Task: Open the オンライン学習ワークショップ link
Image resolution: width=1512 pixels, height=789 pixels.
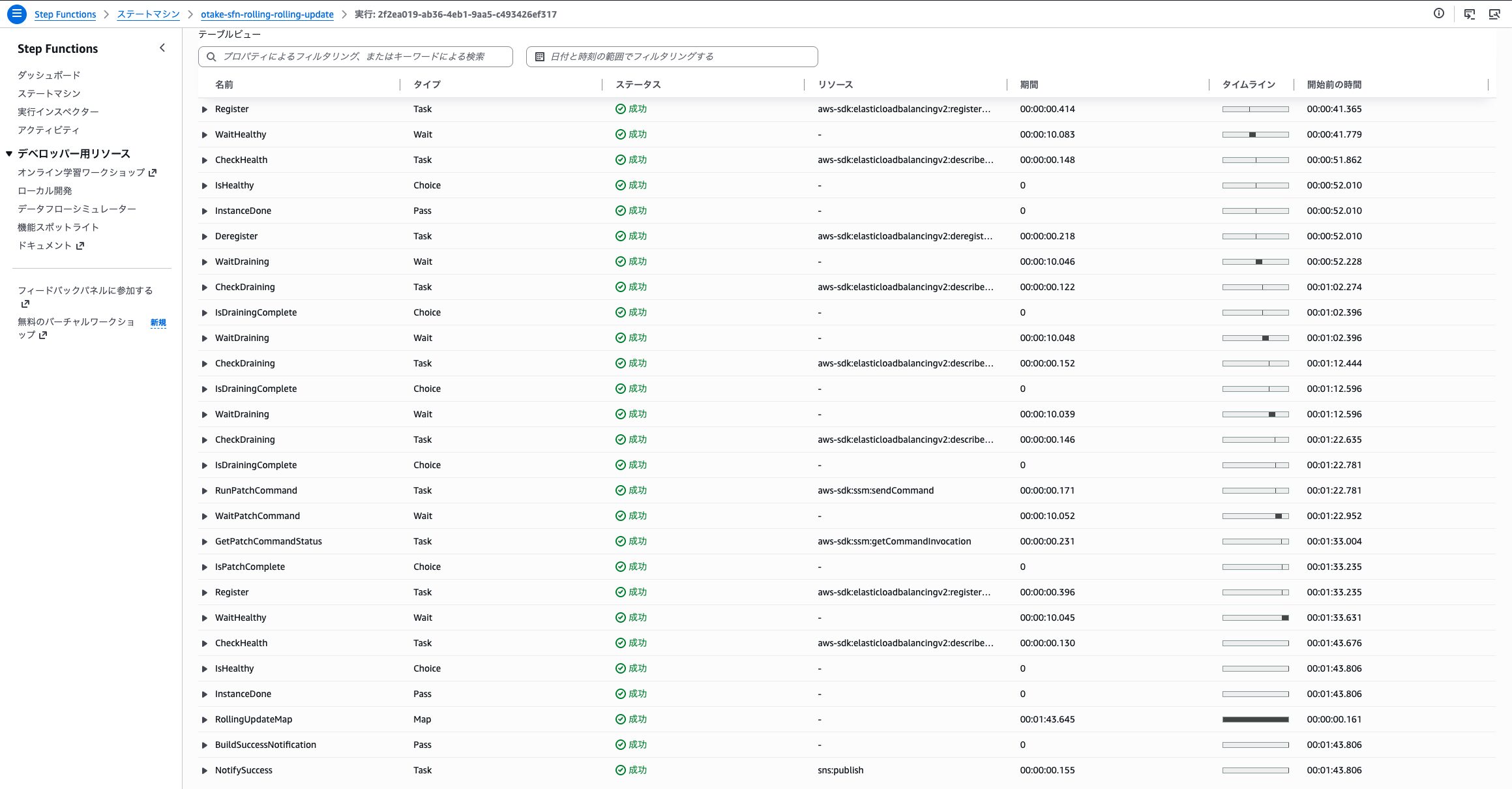Action: pos(82,172)
